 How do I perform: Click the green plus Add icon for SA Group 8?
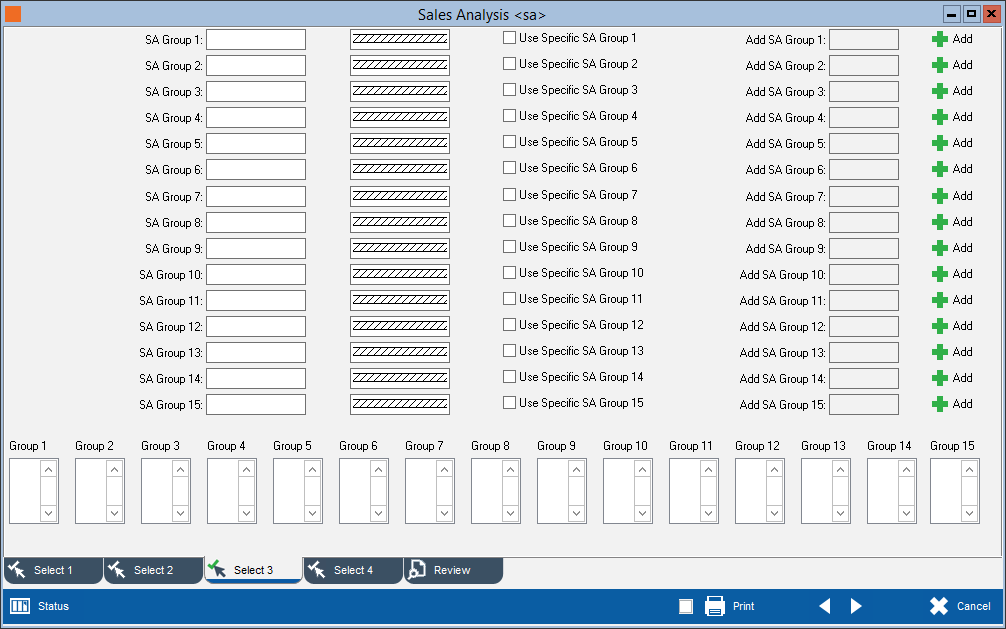tap(939, 222)
